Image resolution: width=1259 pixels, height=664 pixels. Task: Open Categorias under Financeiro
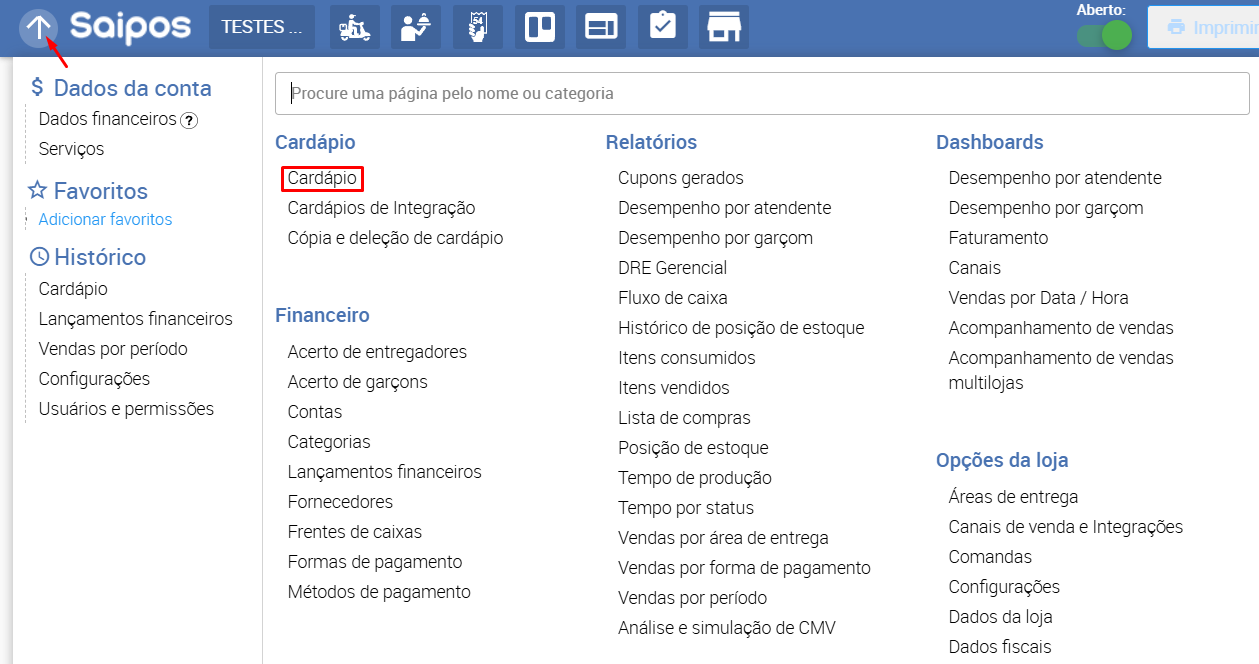[329, 442]
